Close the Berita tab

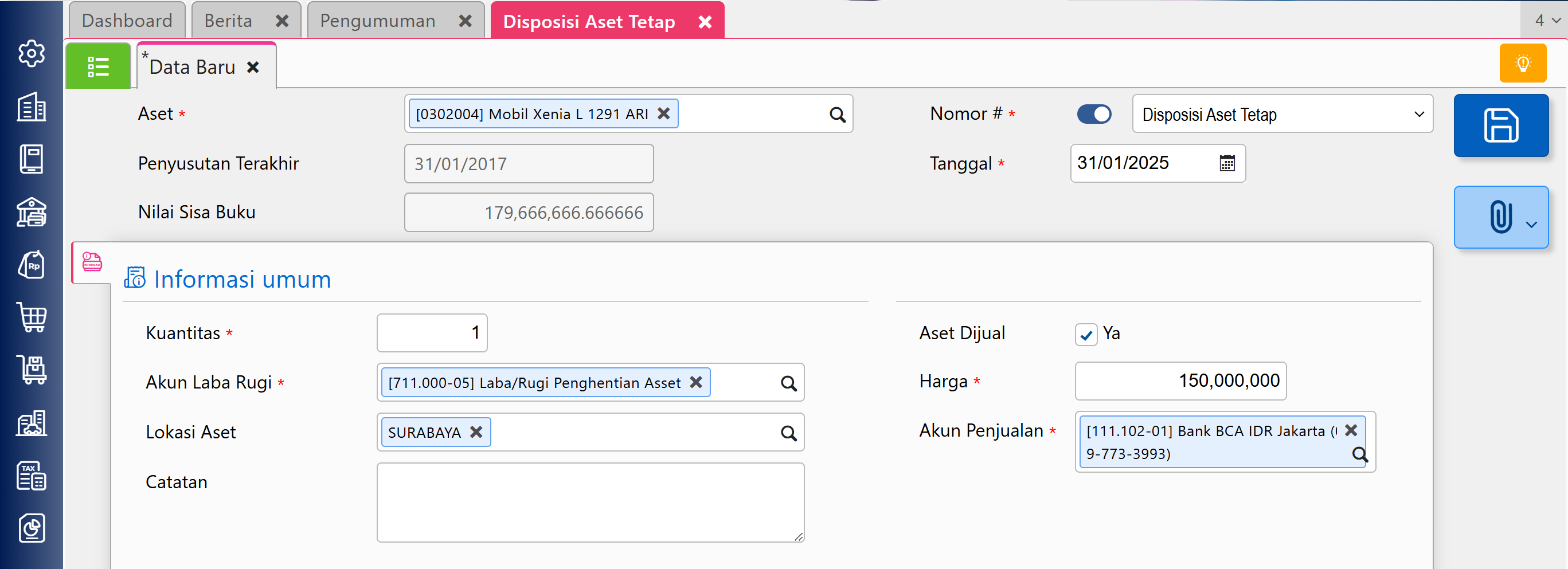click(282, 21)
